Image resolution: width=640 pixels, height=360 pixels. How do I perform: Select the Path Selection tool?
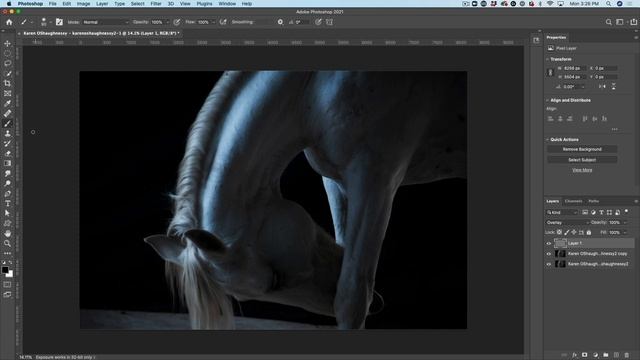pos(7,213)
